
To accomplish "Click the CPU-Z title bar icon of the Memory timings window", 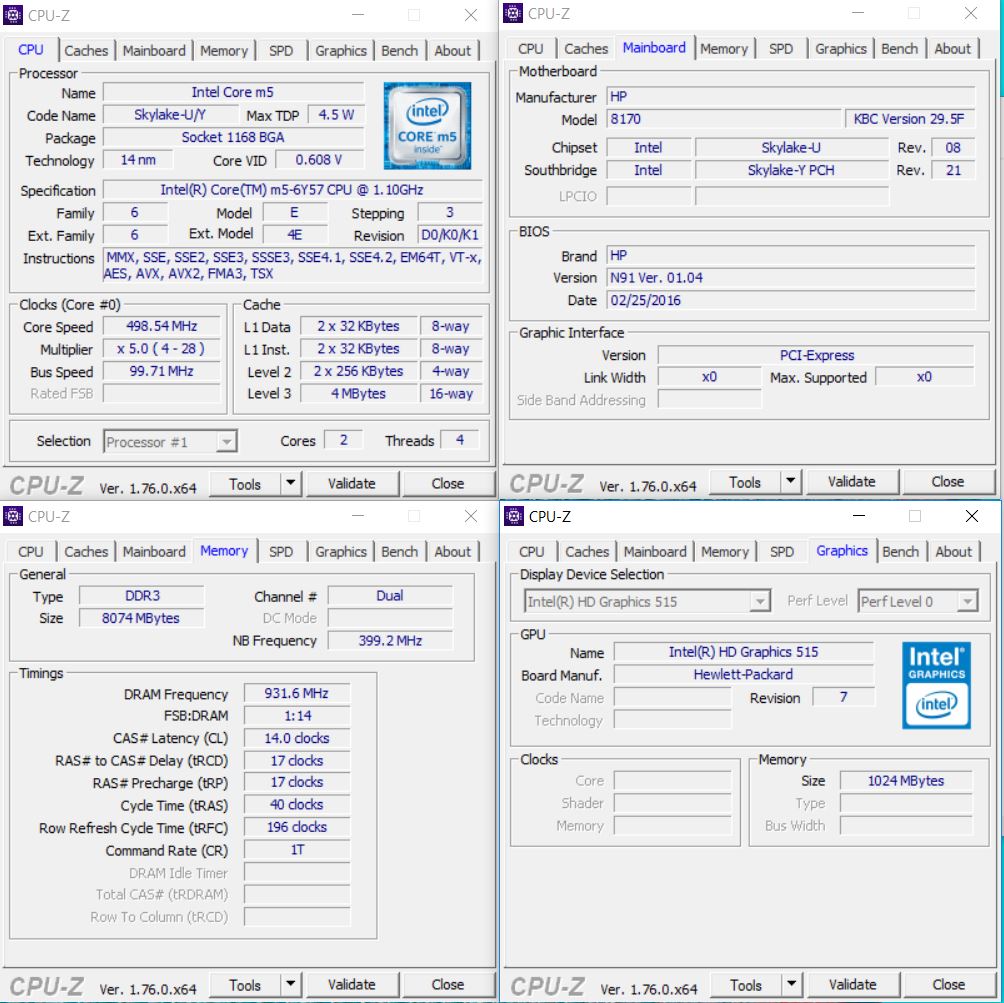I will 14,516.
